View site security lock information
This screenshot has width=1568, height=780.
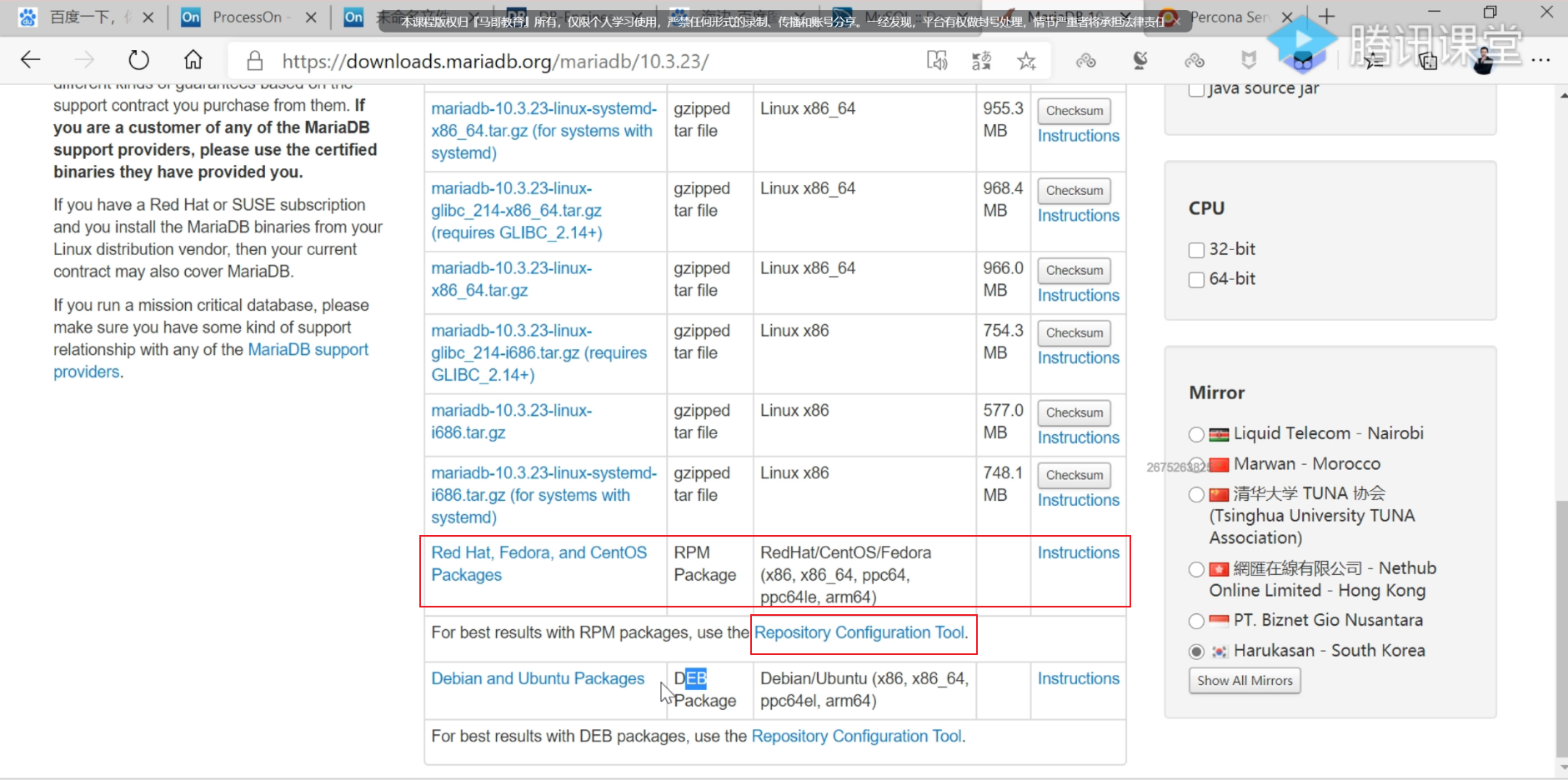255,61
